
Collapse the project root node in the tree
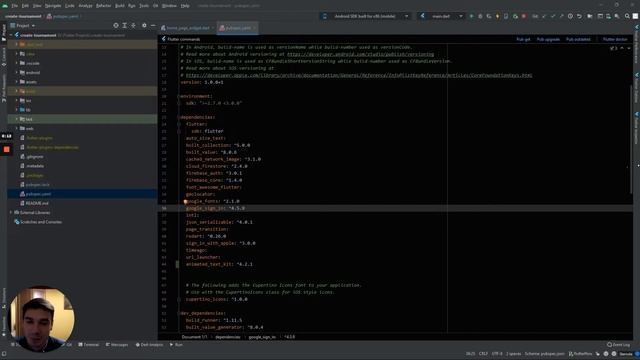(11, 35)
